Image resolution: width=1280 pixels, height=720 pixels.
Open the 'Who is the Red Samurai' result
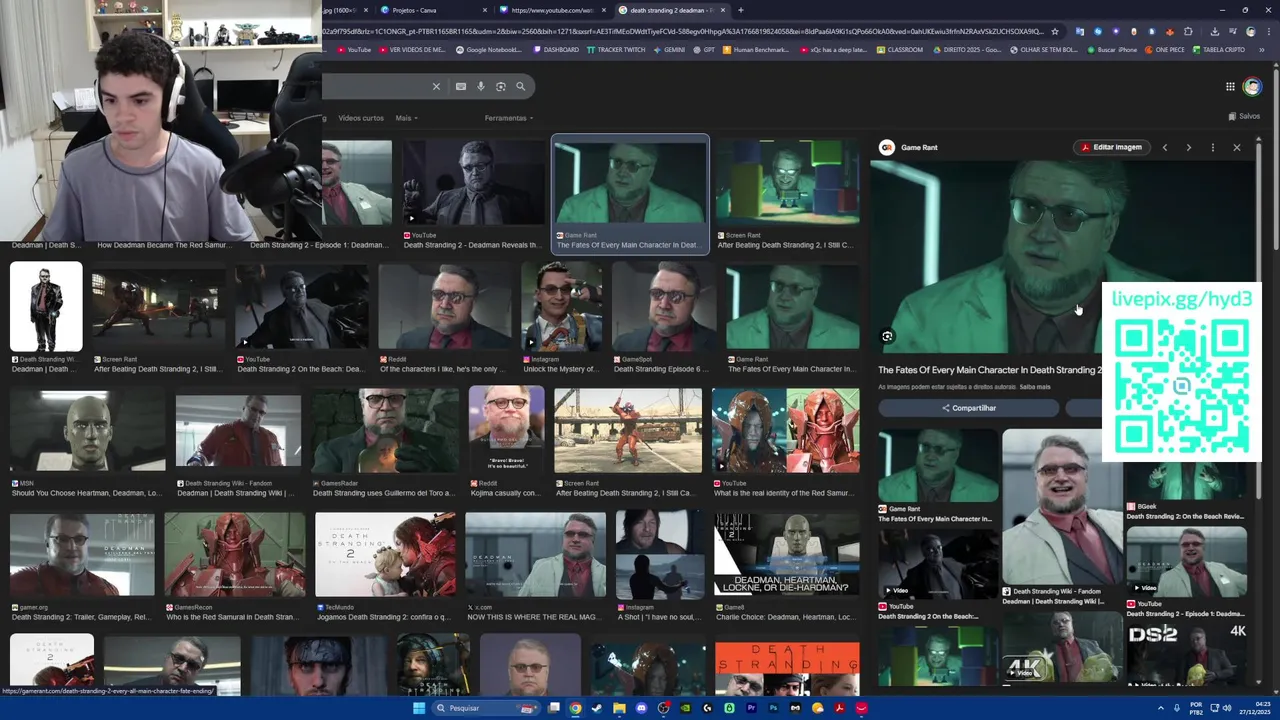point(235,567)
